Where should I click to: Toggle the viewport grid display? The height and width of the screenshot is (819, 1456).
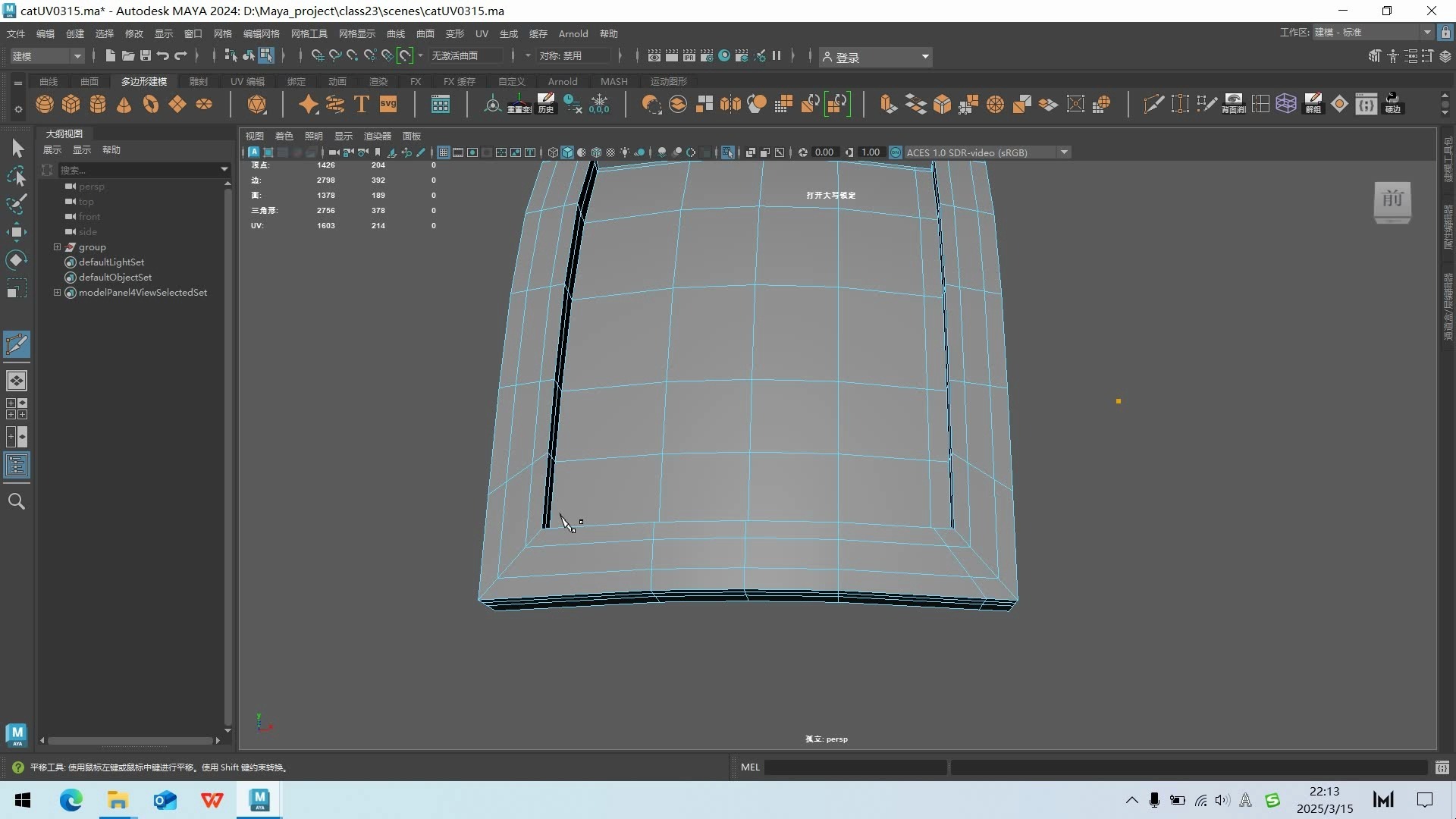click(444, 152)
